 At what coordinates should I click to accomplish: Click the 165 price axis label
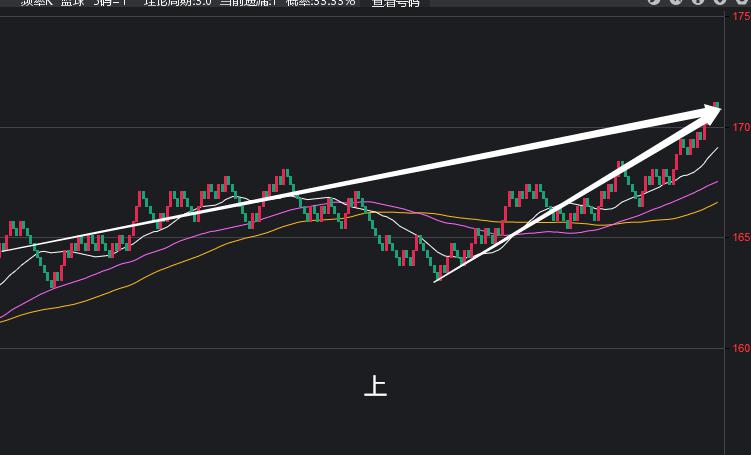click(740, 238)
